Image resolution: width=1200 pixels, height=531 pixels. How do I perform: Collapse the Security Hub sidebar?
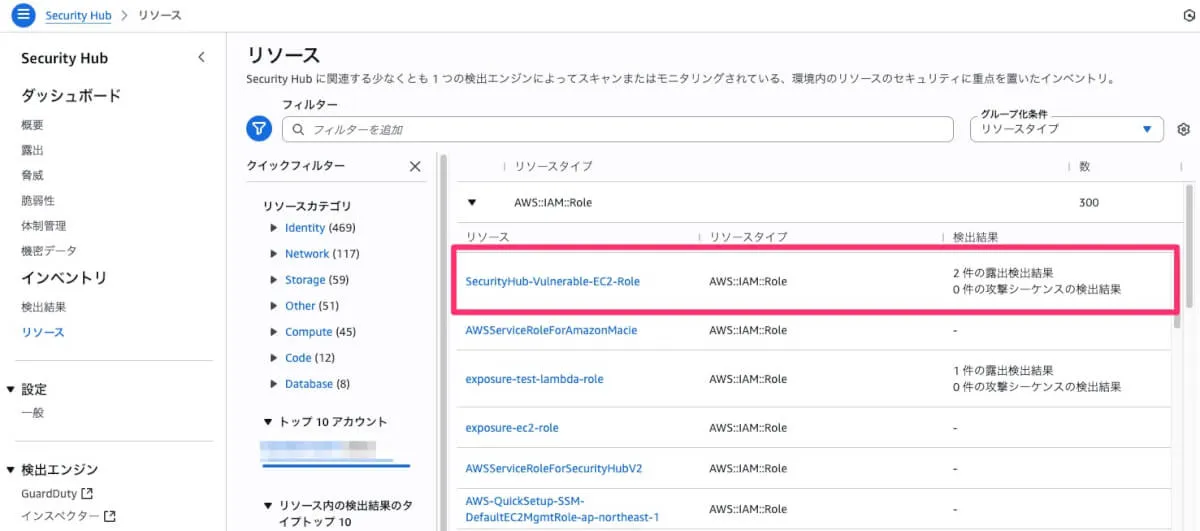click(x=201, y=58)
